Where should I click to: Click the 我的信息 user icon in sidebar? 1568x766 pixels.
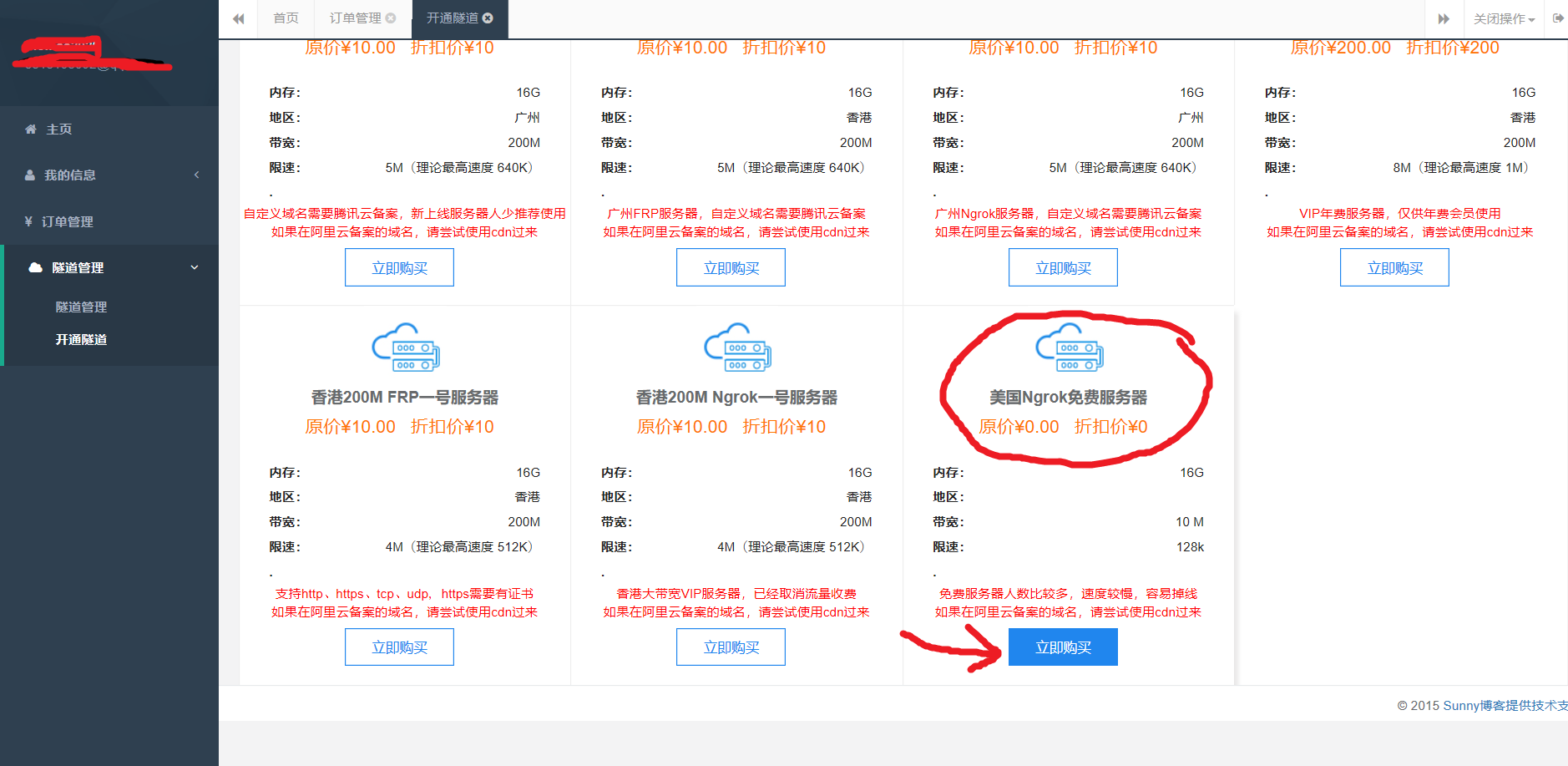pyautogui.click(x=31, y=175)
